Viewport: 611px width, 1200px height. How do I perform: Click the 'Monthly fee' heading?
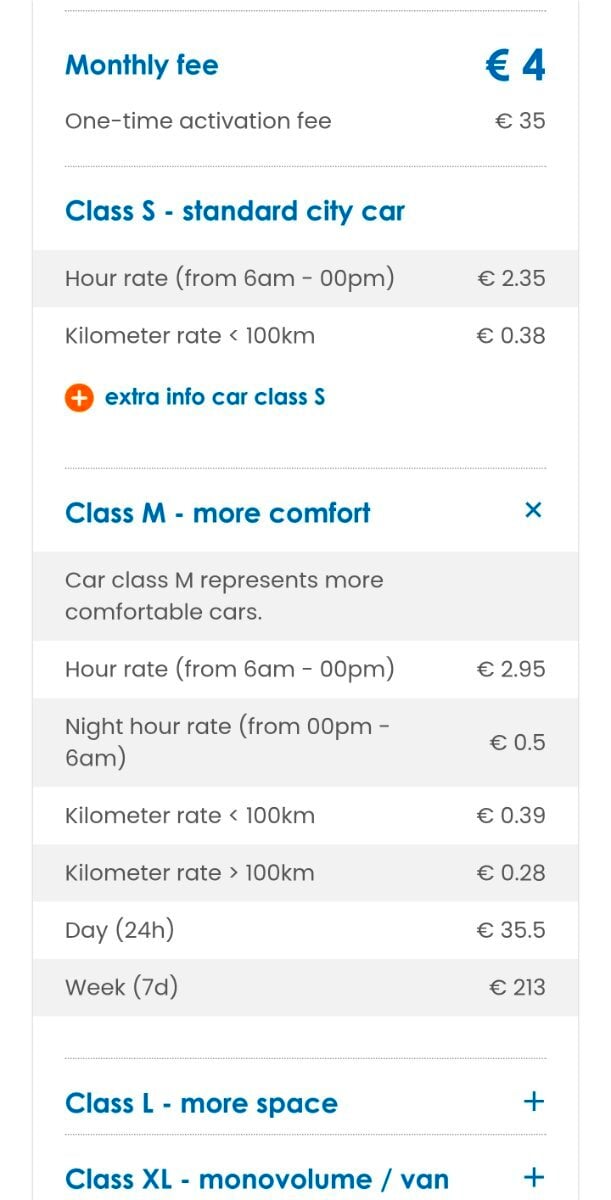click(141, 65)
